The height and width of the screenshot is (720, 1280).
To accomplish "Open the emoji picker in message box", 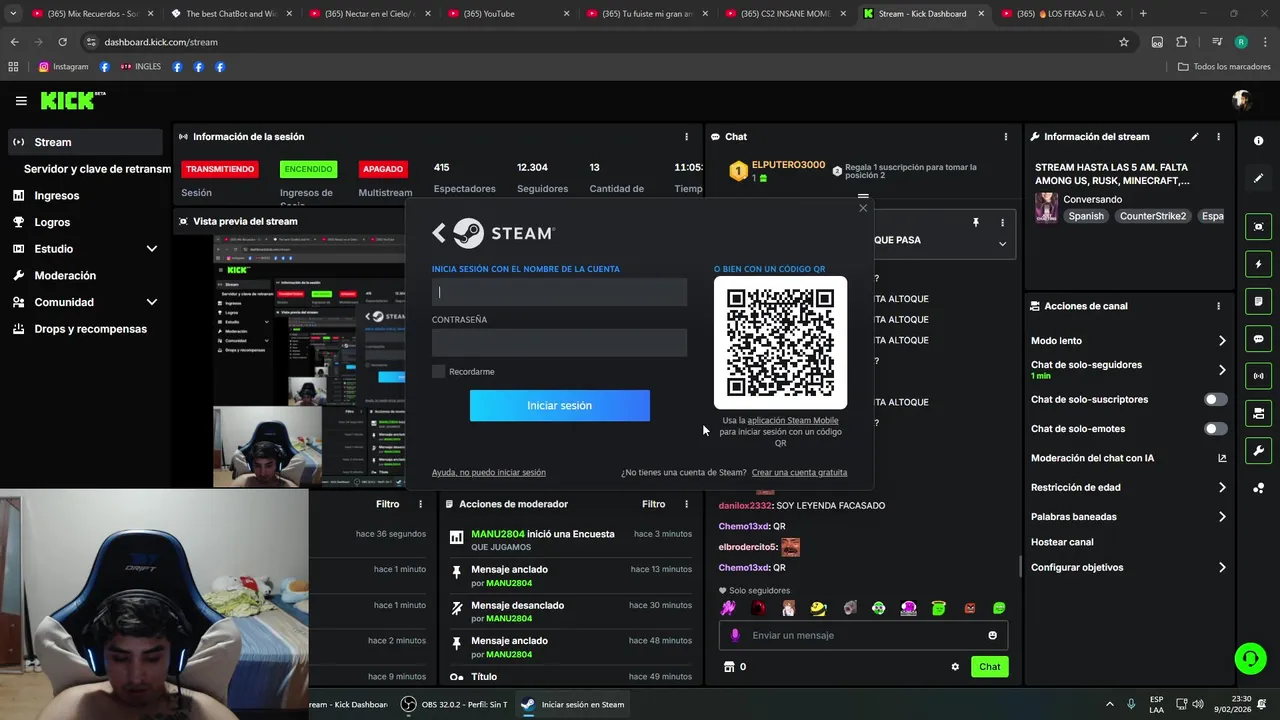I will (992, 635).
